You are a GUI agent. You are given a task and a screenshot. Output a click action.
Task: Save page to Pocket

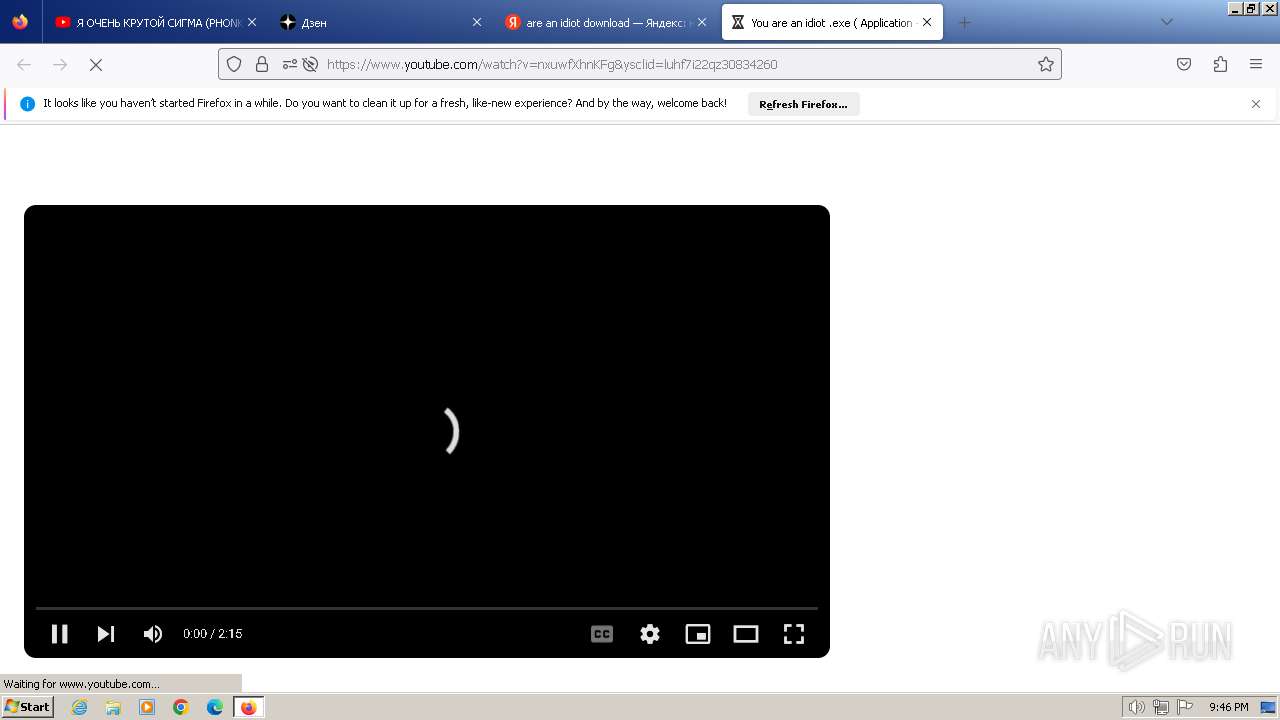point(1184,64)
